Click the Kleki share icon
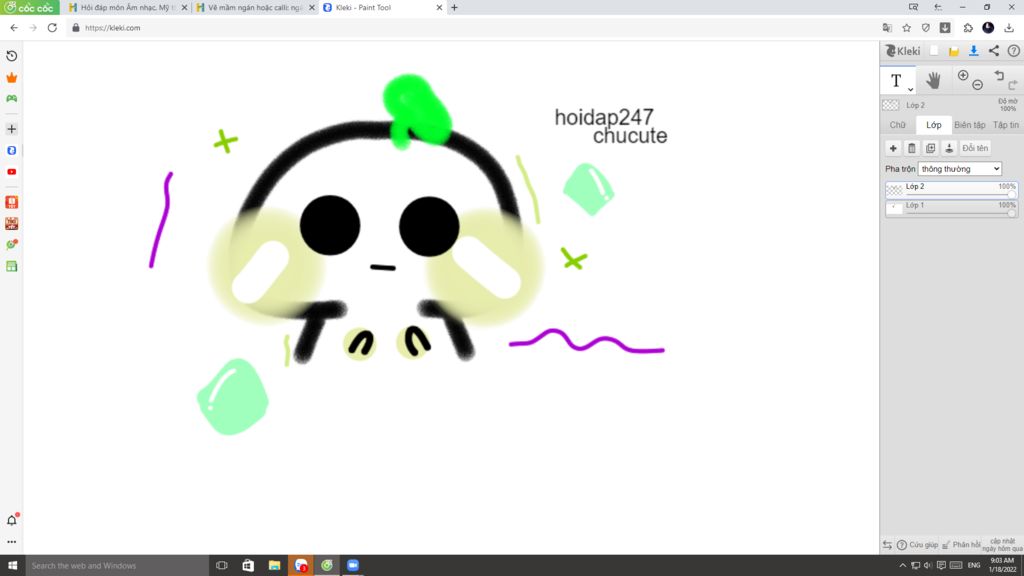Viewport: 1024px width, 576px height. (x=993, y=51)
